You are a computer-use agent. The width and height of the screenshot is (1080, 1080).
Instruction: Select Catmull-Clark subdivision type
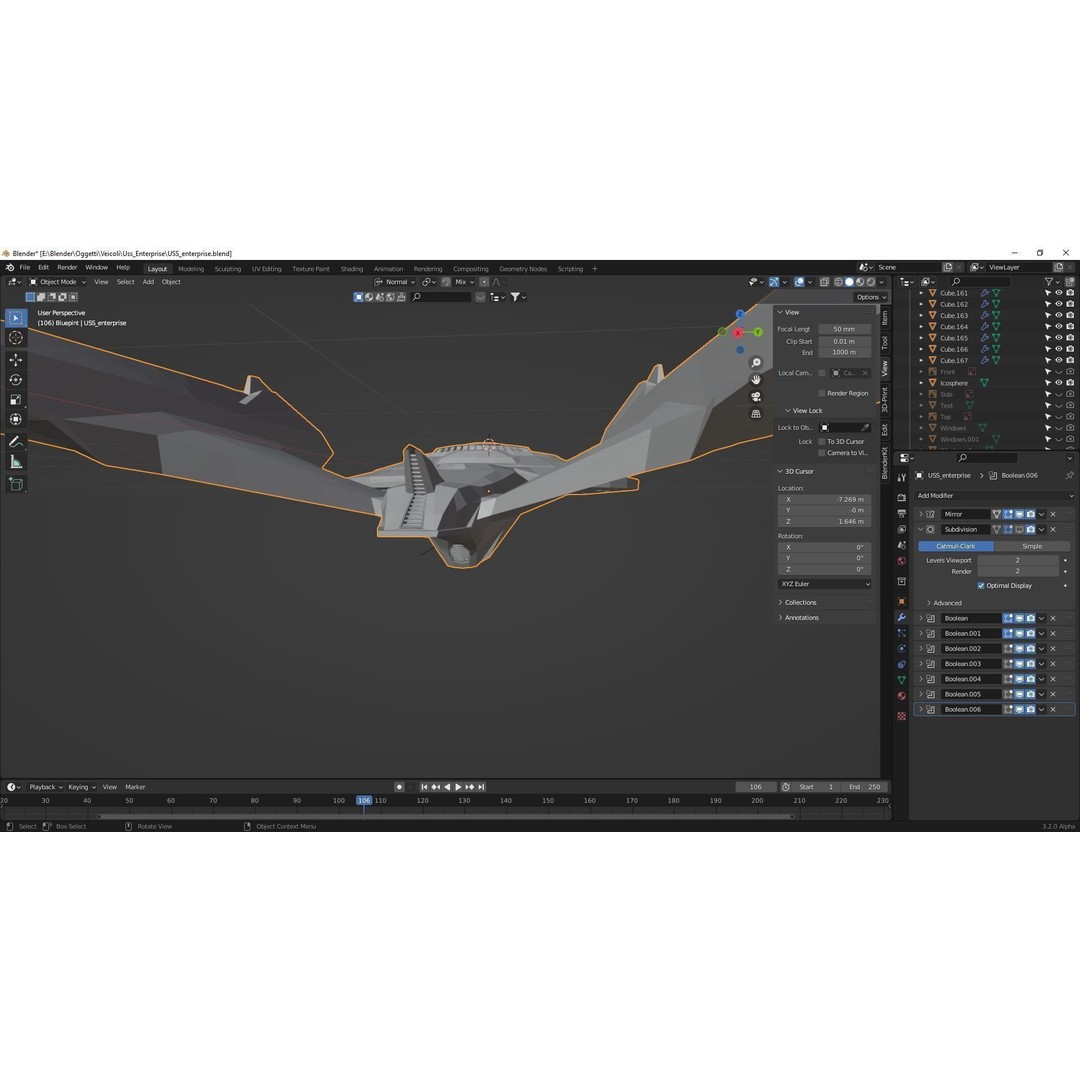pyautogui.click(x=955, y=546)
